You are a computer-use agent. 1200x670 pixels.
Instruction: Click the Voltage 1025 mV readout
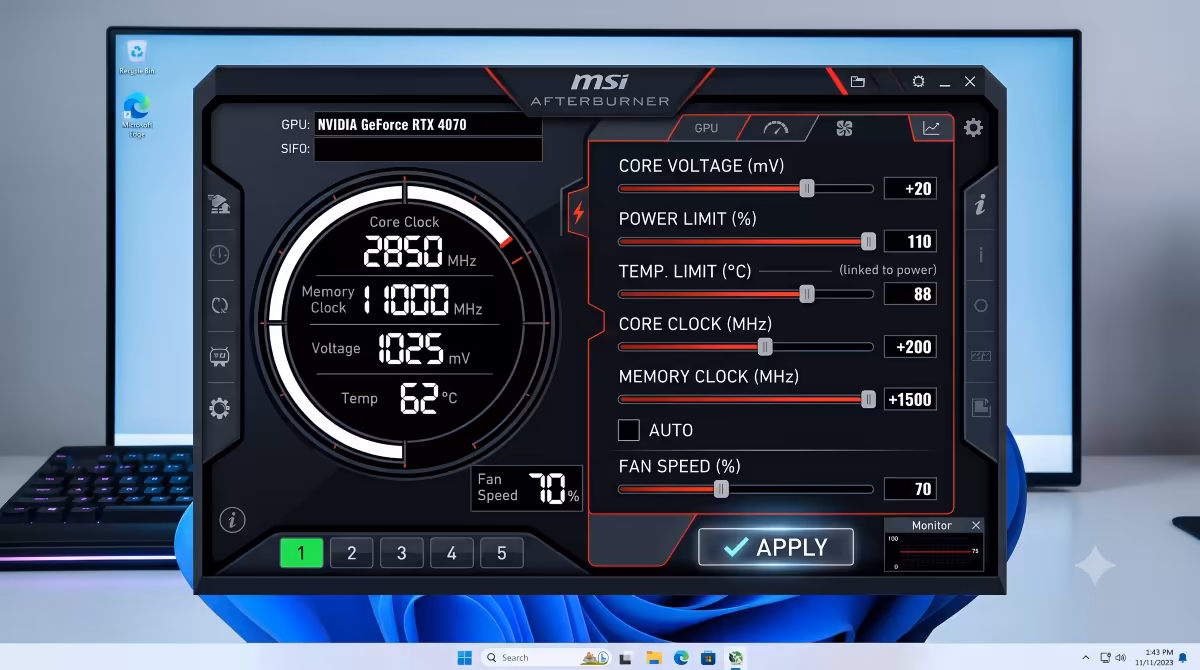tap(424, 349)
